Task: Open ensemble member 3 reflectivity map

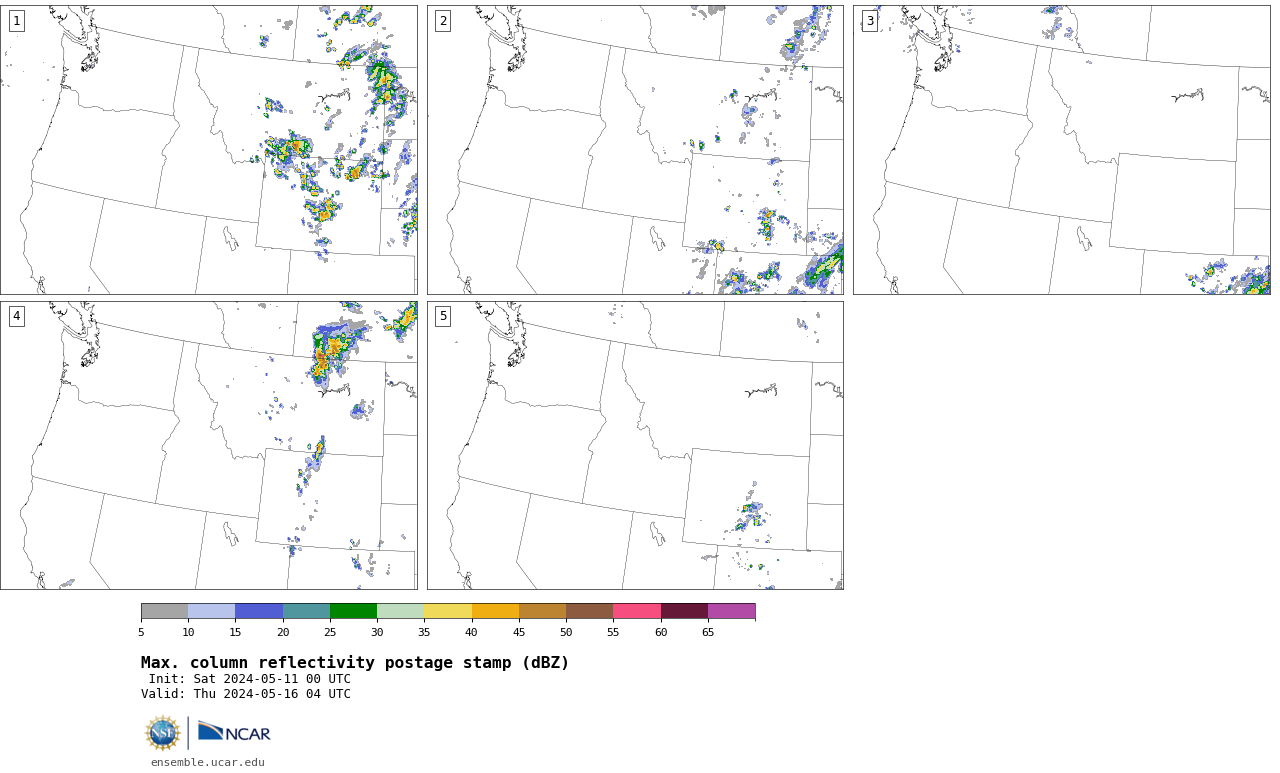Action: click(x=1062, y=150)
